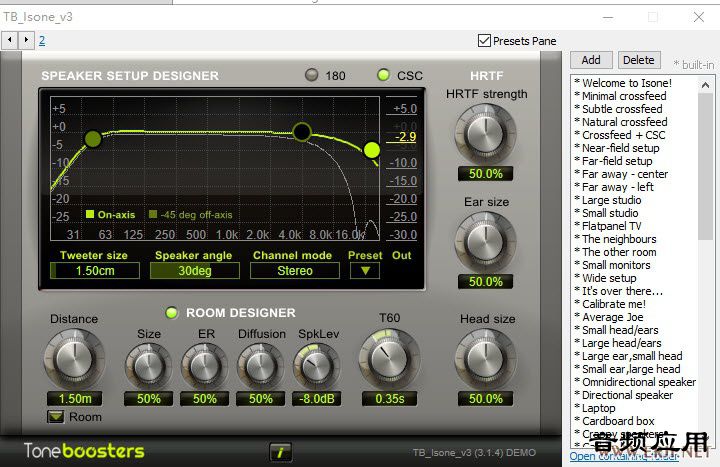Select the Natural crossfeed preset
Screen dimensions: 720x467
pos(621,122)
